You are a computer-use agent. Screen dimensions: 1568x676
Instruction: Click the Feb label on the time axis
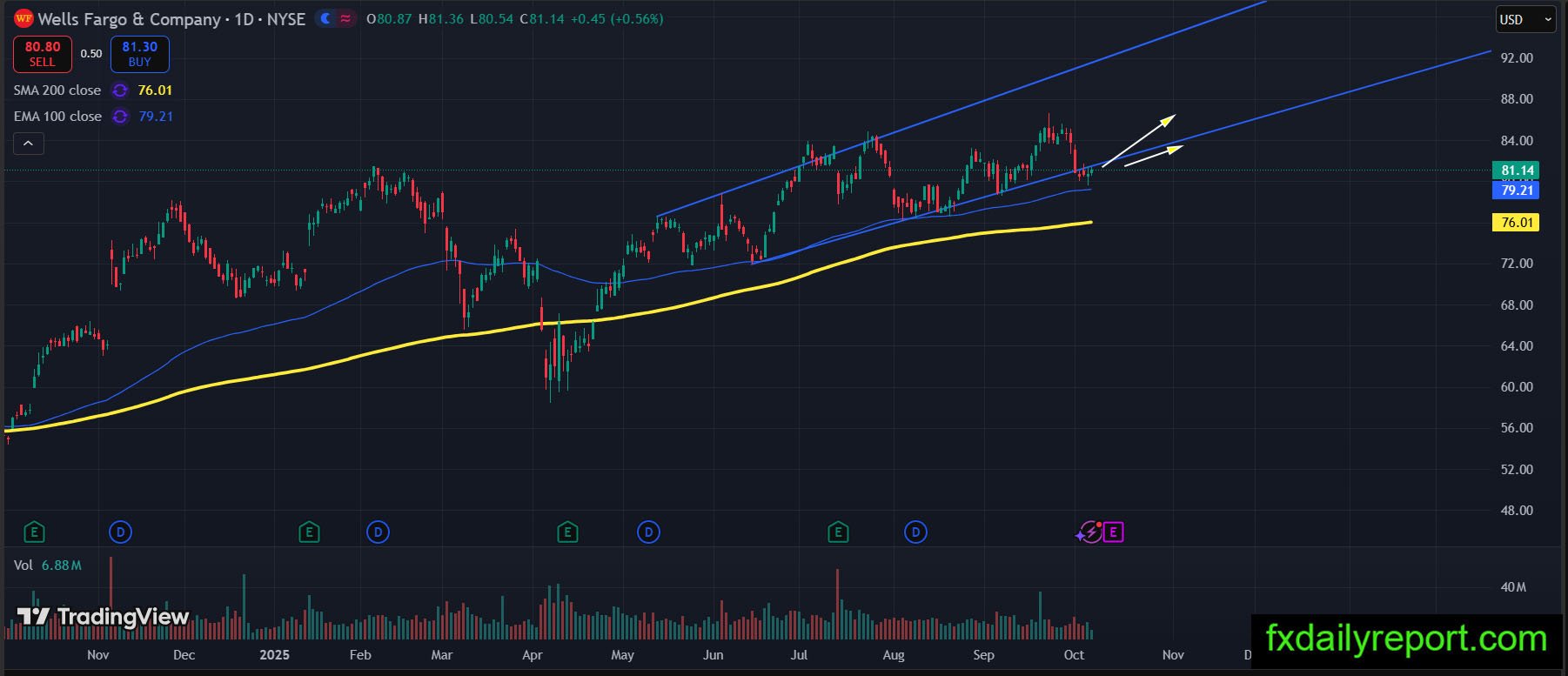click(360, 655)
